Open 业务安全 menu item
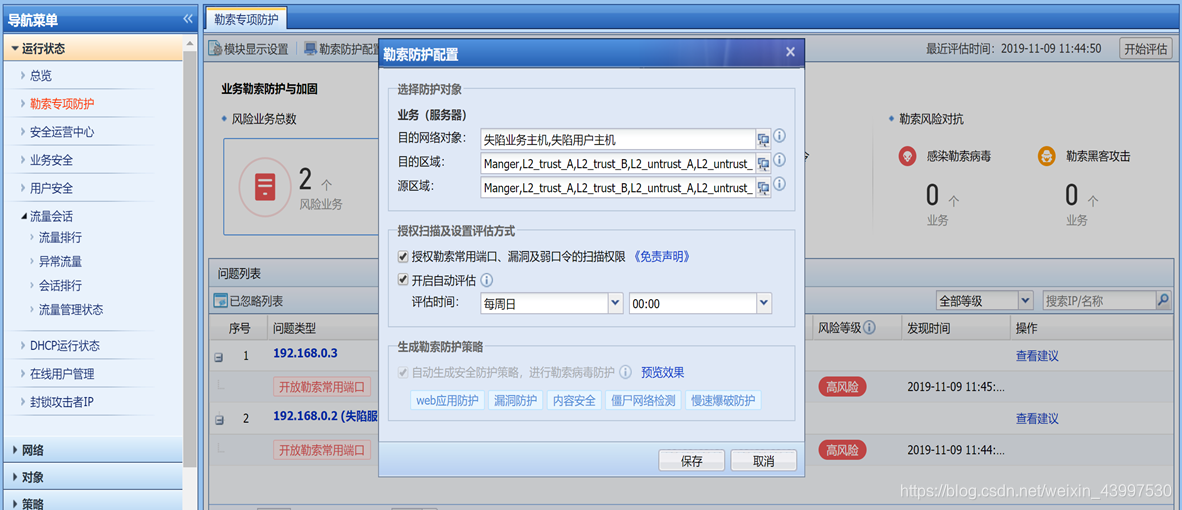1182x510 pixels. click(51, 160)
